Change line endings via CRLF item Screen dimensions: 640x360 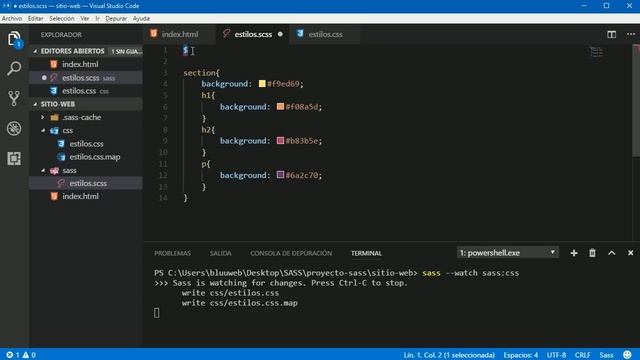(x=582, y=355)
